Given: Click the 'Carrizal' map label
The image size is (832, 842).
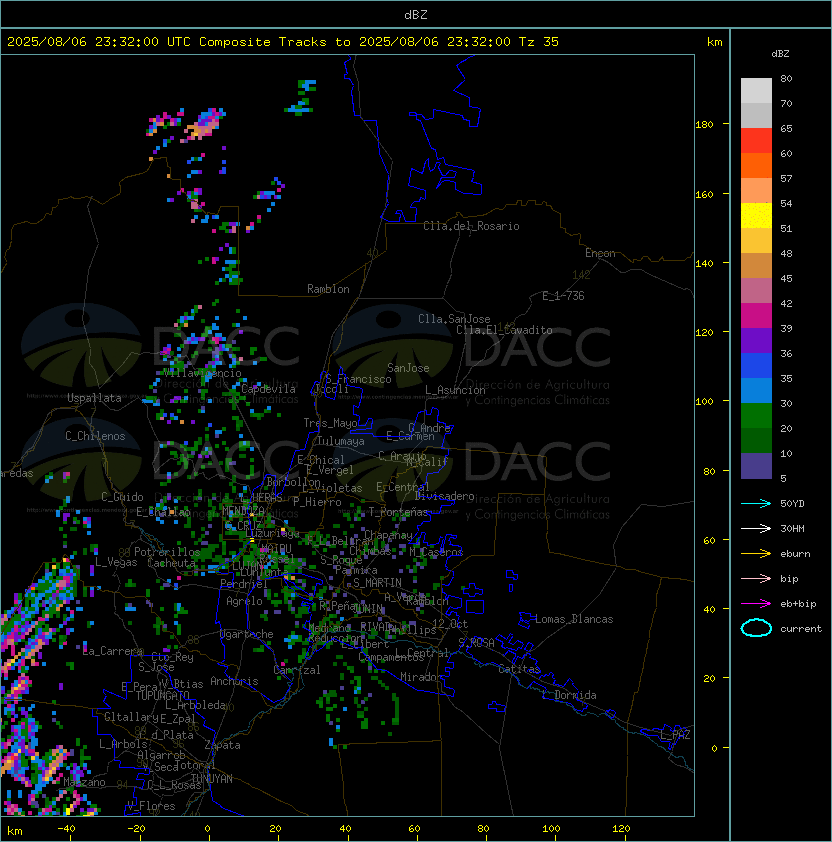Looking at the screenshot, I should (297, 670).
